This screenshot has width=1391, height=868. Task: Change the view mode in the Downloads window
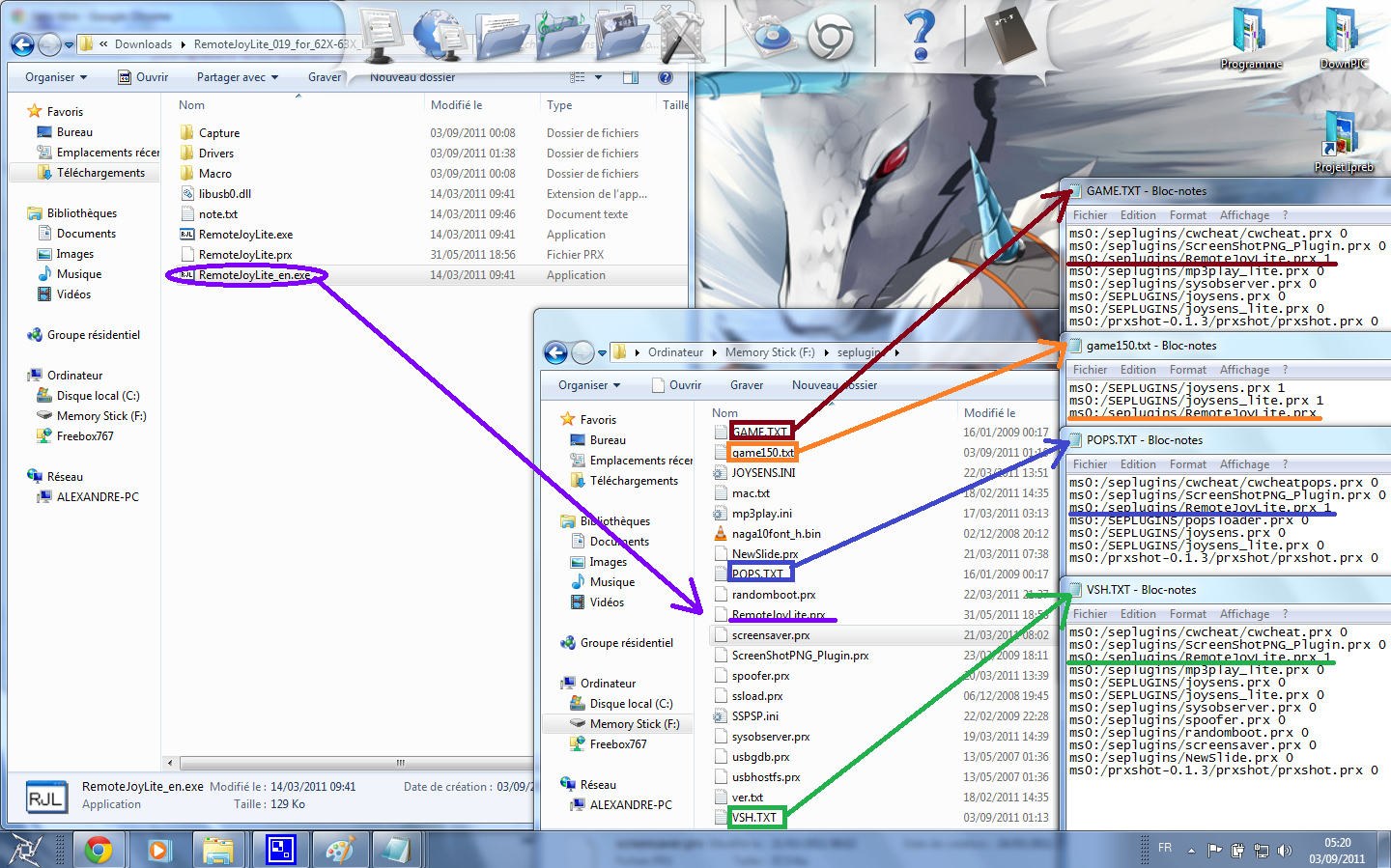578,77
